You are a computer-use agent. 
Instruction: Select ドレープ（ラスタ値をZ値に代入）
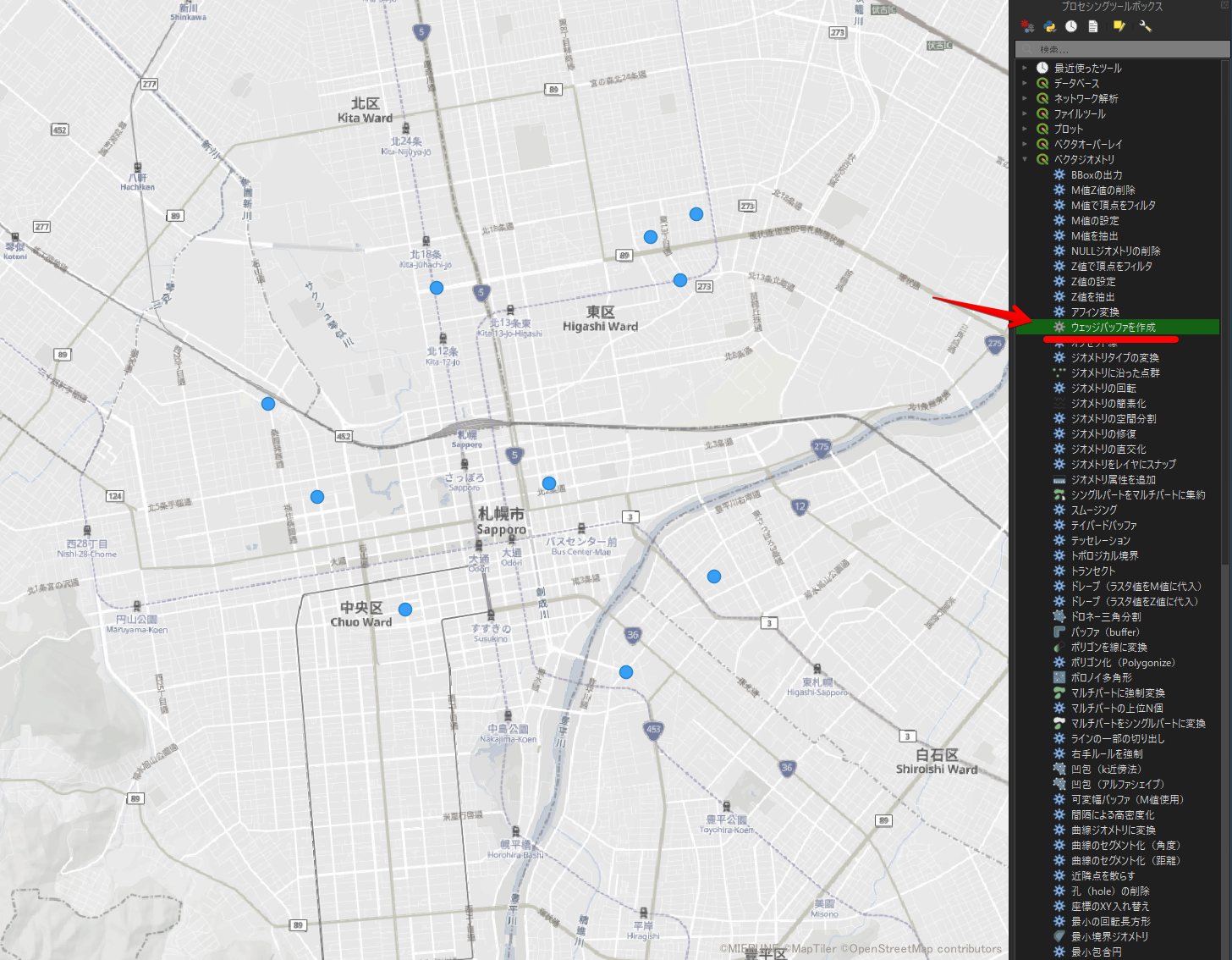1135,602
